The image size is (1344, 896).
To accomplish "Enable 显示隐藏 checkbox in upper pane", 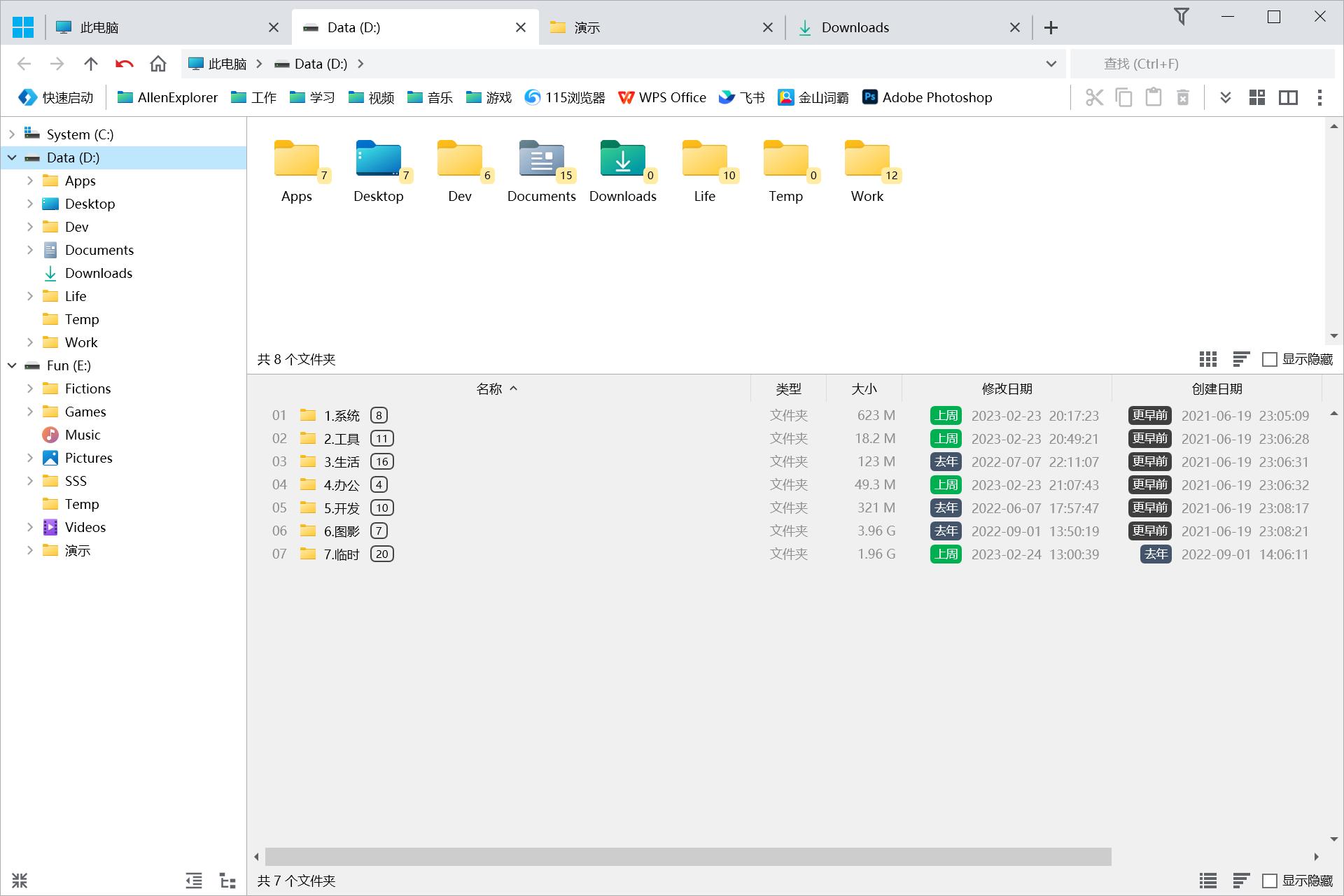I will click(x=1269, y=359).
